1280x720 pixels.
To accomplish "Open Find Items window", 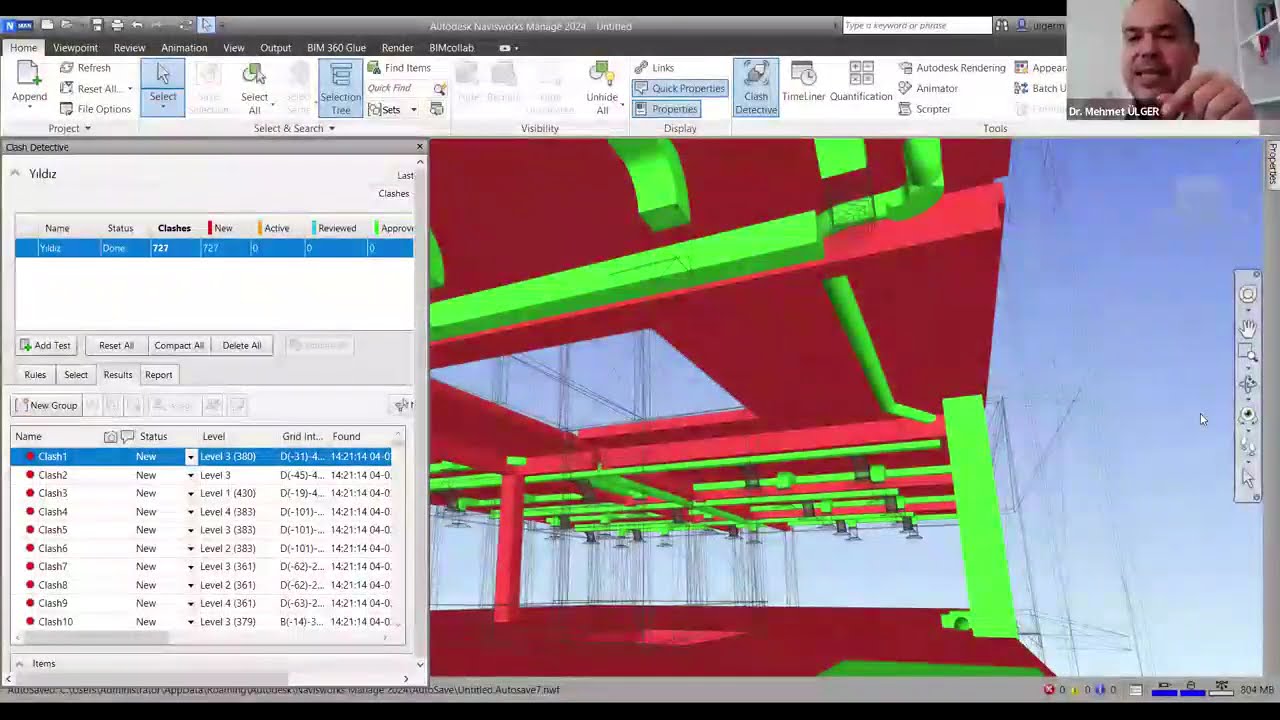I will pos(399,68).
